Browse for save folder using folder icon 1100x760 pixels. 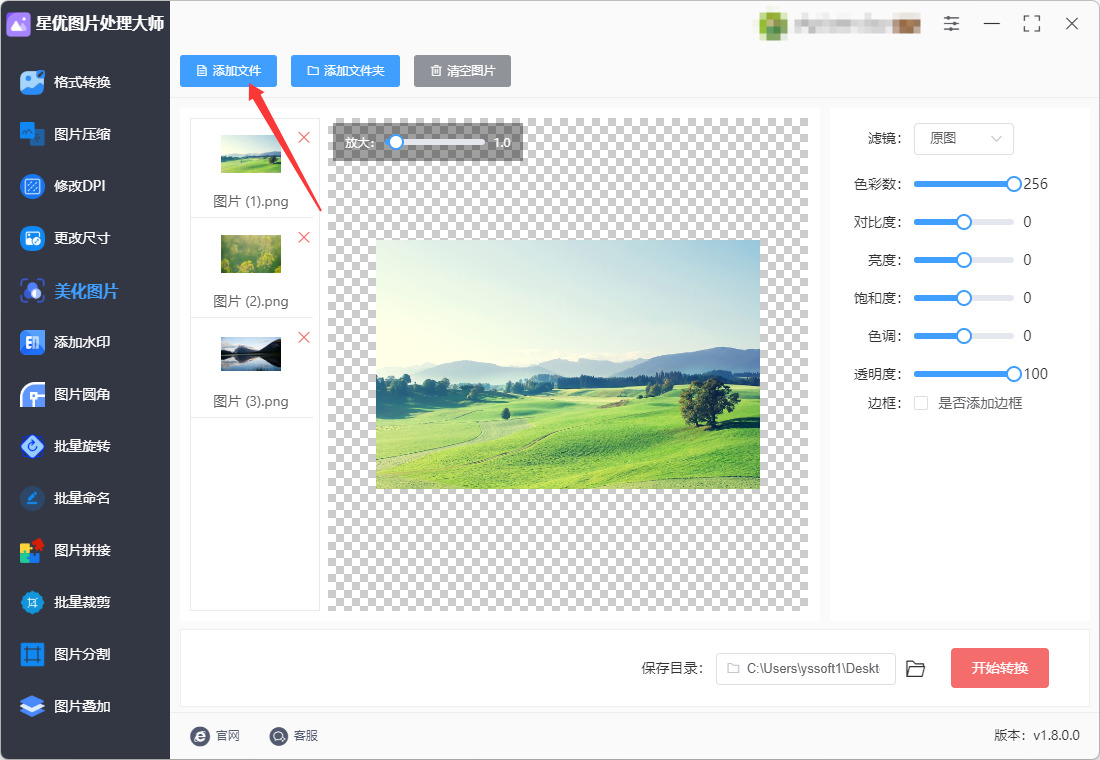click(915, 669)
